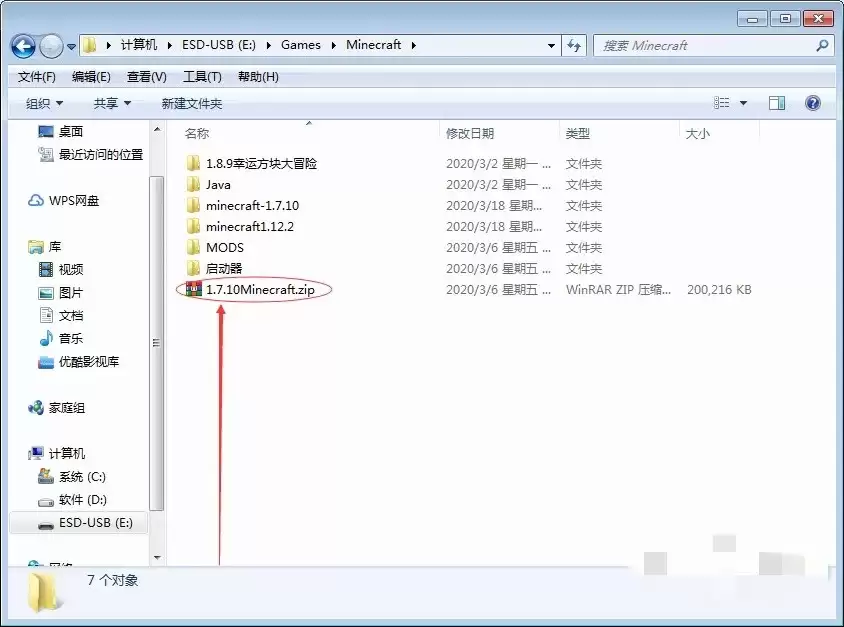This screenshot has width=844, height=627.
Task: Open 系统 (C:) drive
Action: [82, 476]
